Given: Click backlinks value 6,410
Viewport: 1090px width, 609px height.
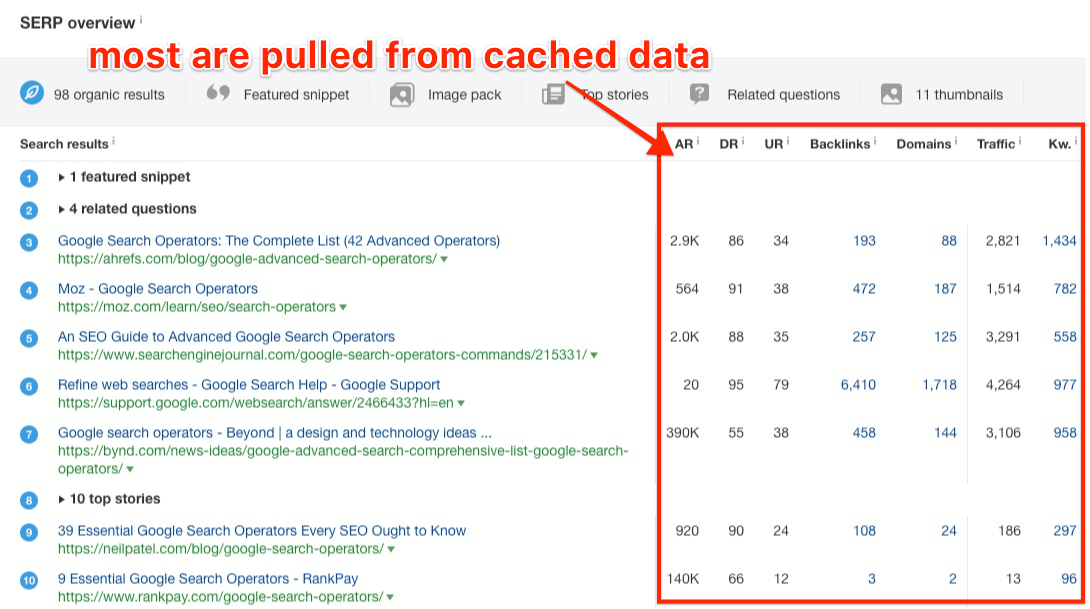Looking at the screenshot, I should [x=859, y=385].
